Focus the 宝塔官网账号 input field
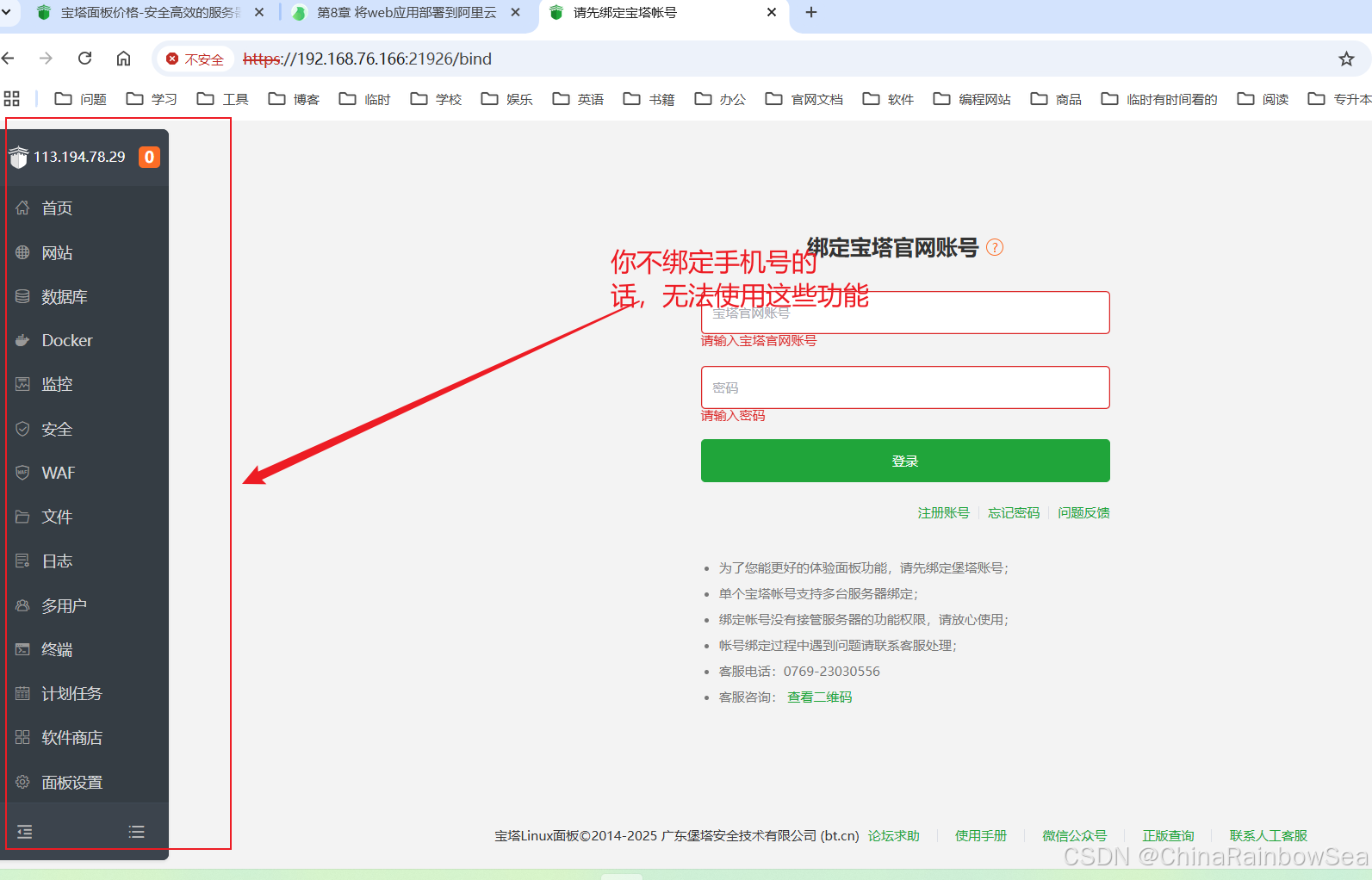Screen dimensions: 1372x880 click(904, 313)
